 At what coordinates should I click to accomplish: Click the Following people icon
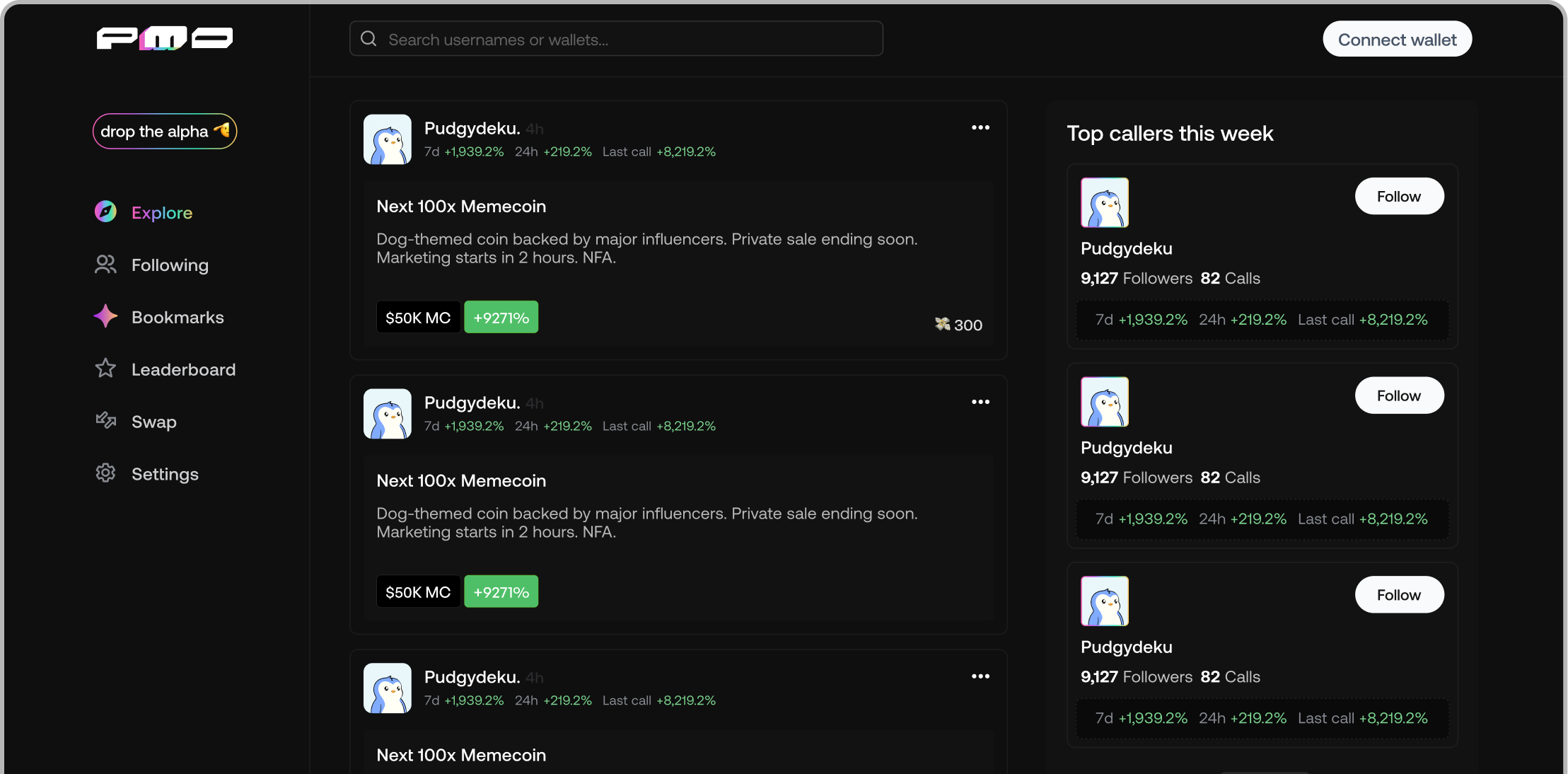pyautogui.click(x=105, y=264)
